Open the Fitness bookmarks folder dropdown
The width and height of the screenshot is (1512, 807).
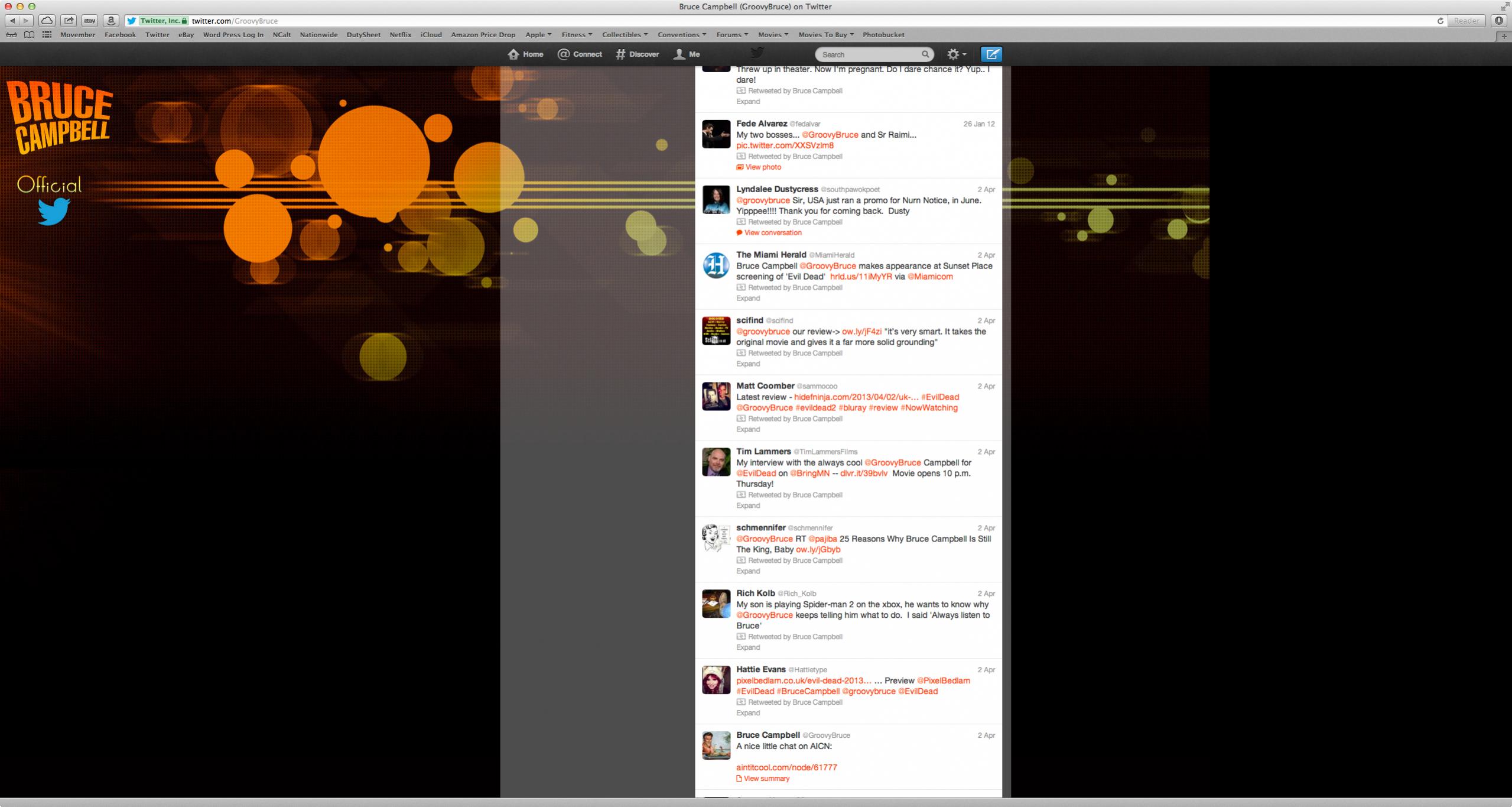click(577, 35)
